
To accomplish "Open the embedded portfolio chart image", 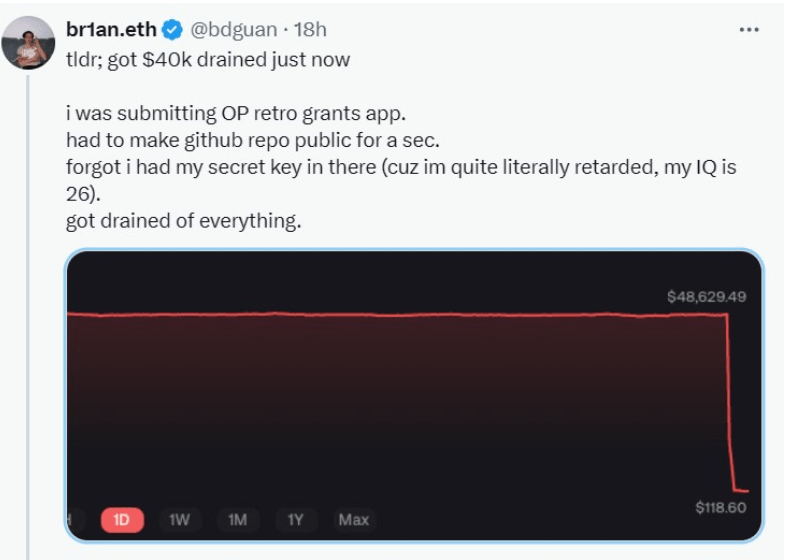I will click(x=414, y=395).
